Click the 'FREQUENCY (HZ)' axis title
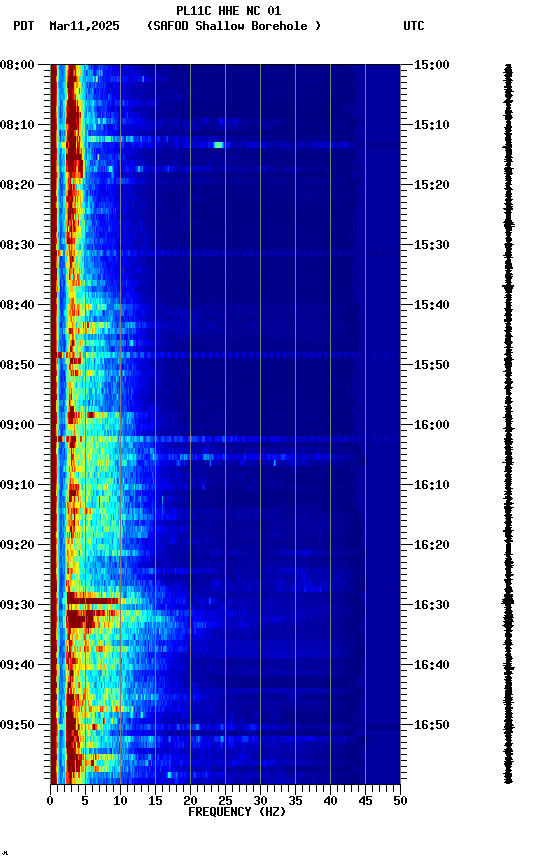The height and width of the screenshot is (864, 552). (x=237, y=812)
